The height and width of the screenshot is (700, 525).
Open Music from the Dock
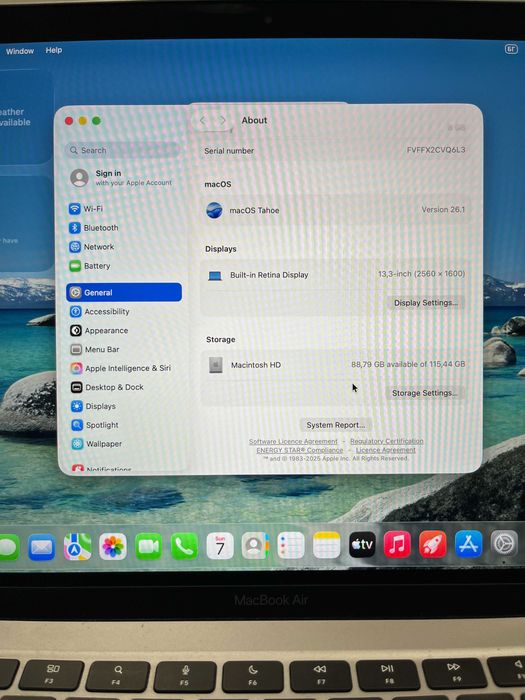point(397,545)
